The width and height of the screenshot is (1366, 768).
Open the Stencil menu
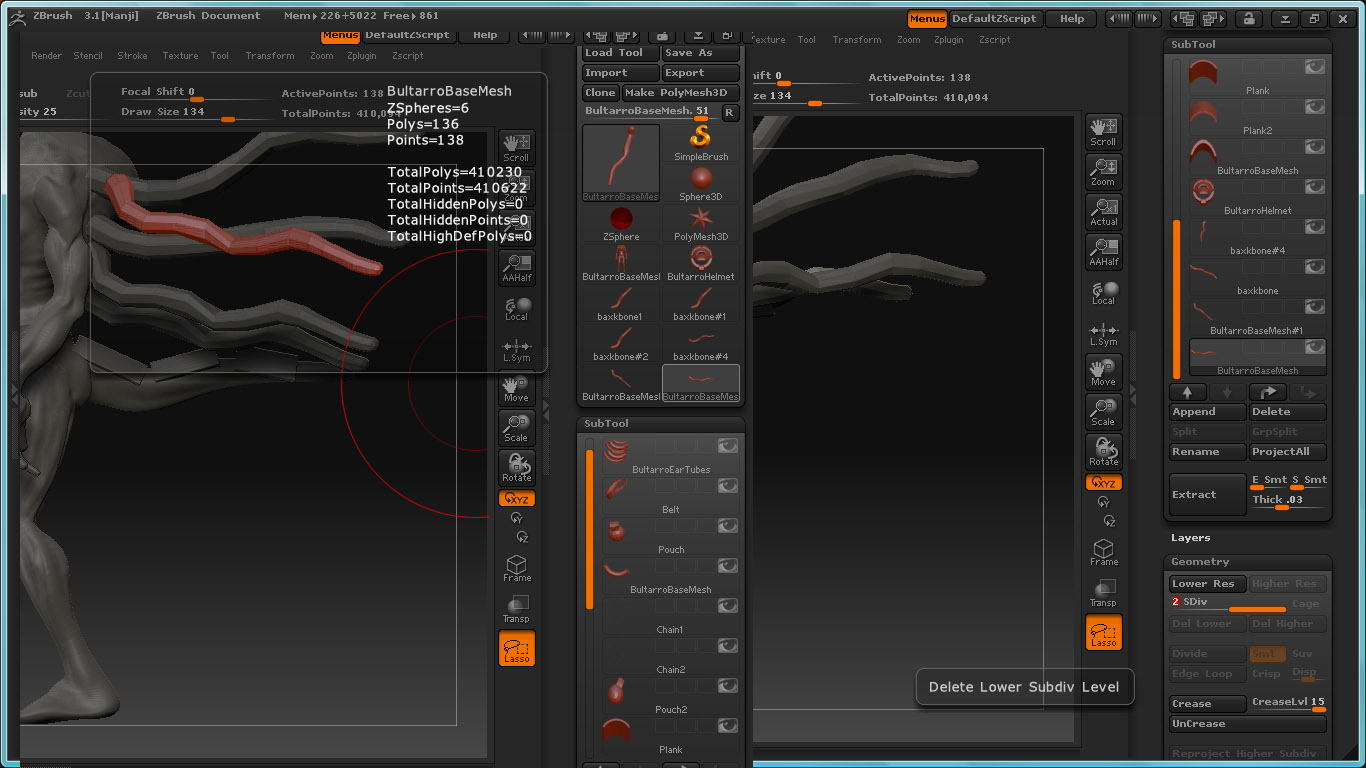click(88, 56)
